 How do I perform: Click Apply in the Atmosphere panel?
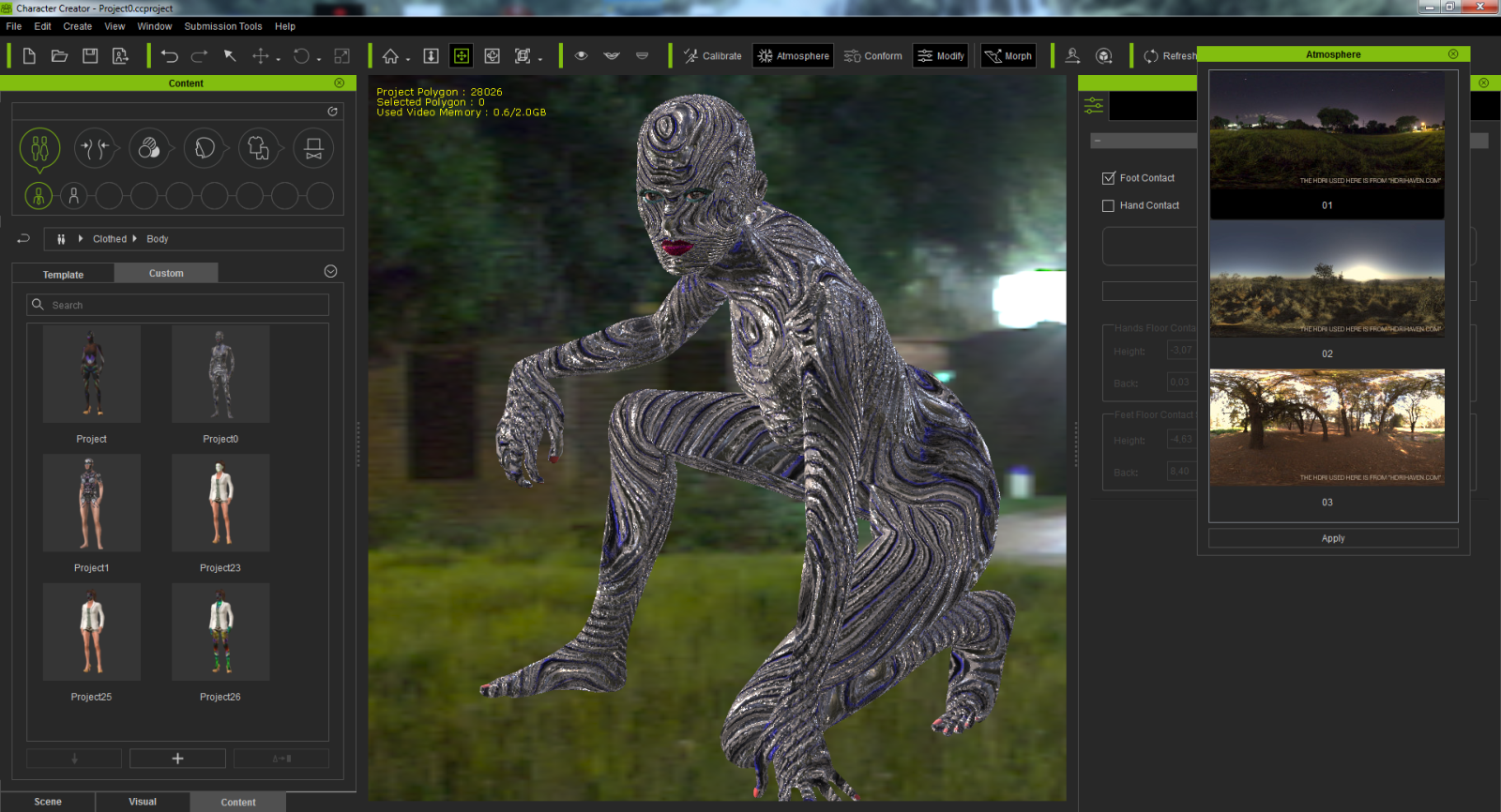(x=1333, y=538)
